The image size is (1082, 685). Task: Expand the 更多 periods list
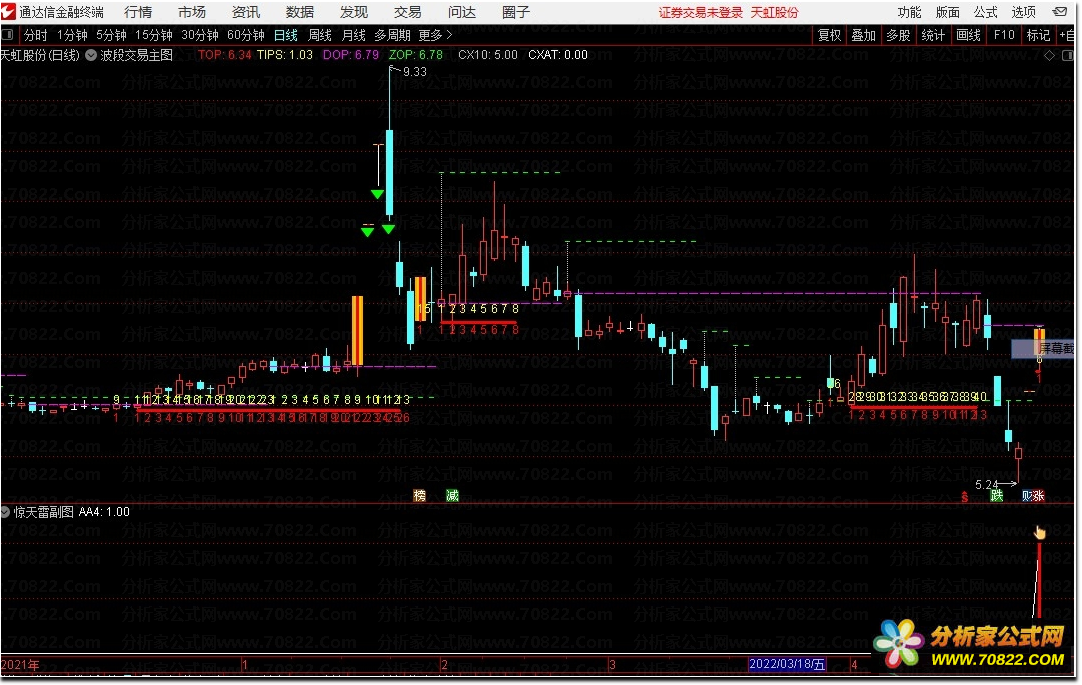pyautogui.click(x=435, y=34)
